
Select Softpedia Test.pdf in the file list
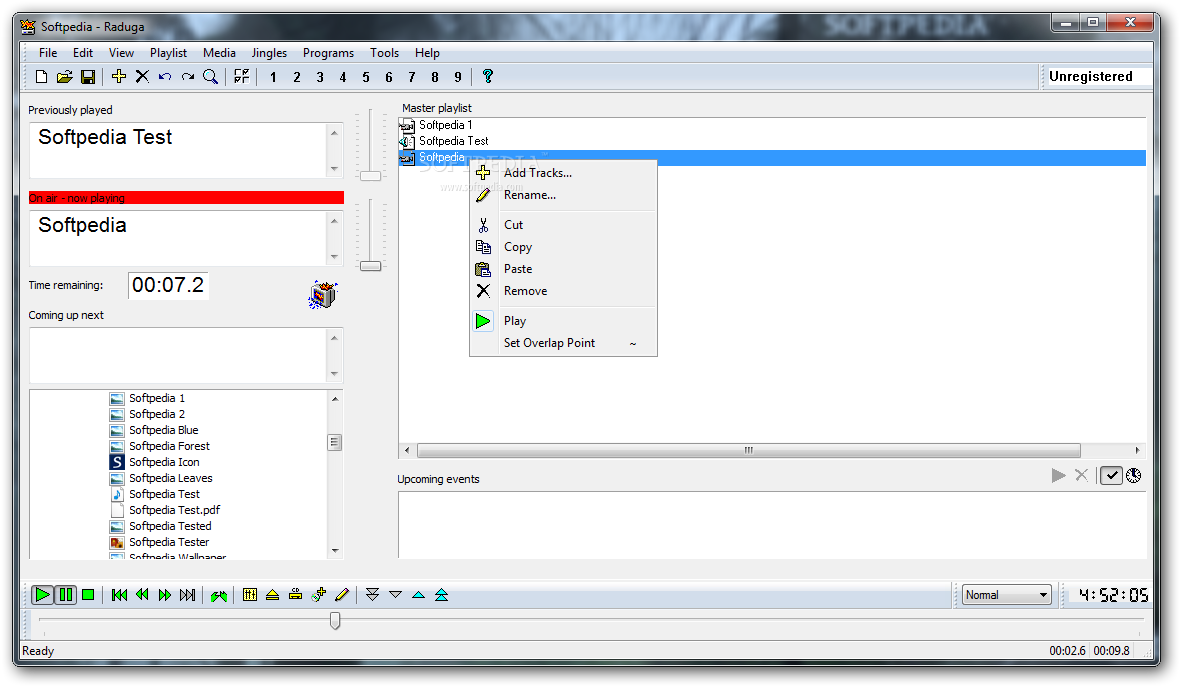click(x=174, y=510)
